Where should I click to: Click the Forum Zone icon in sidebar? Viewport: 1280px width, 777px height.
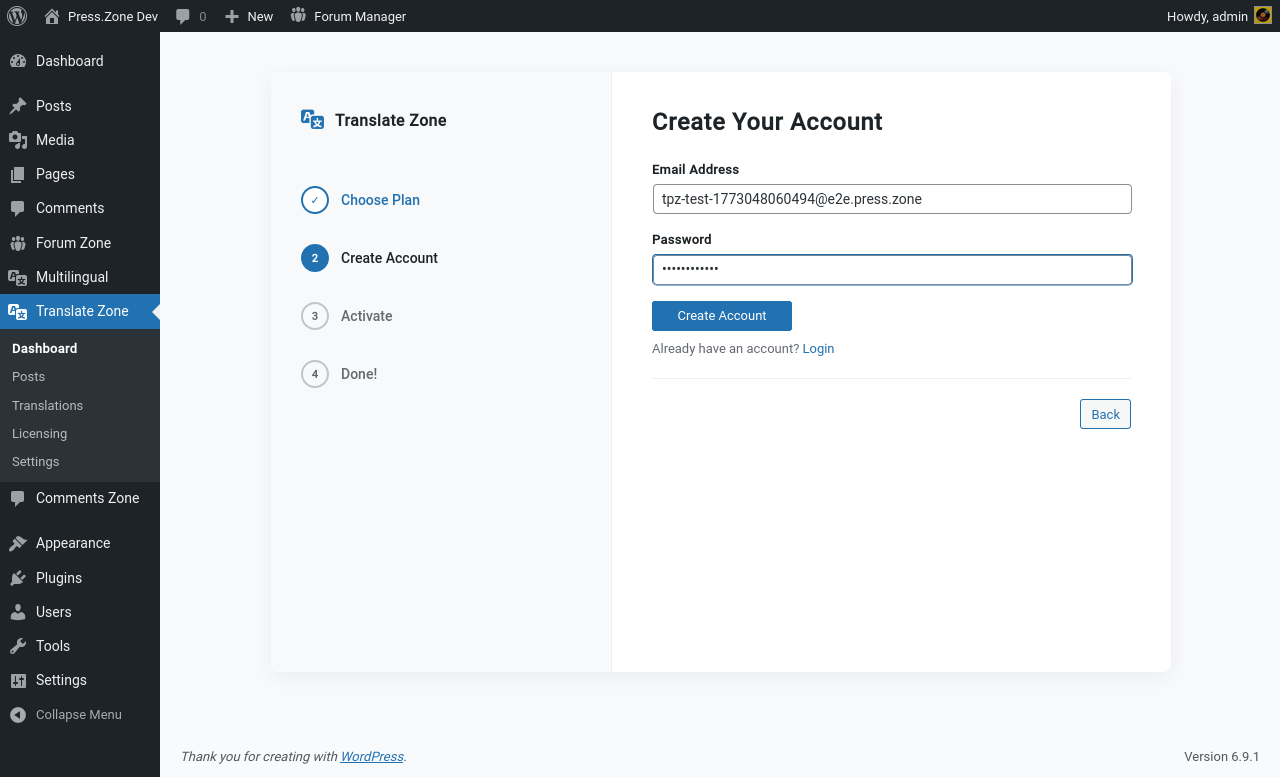tap(18, 243)
